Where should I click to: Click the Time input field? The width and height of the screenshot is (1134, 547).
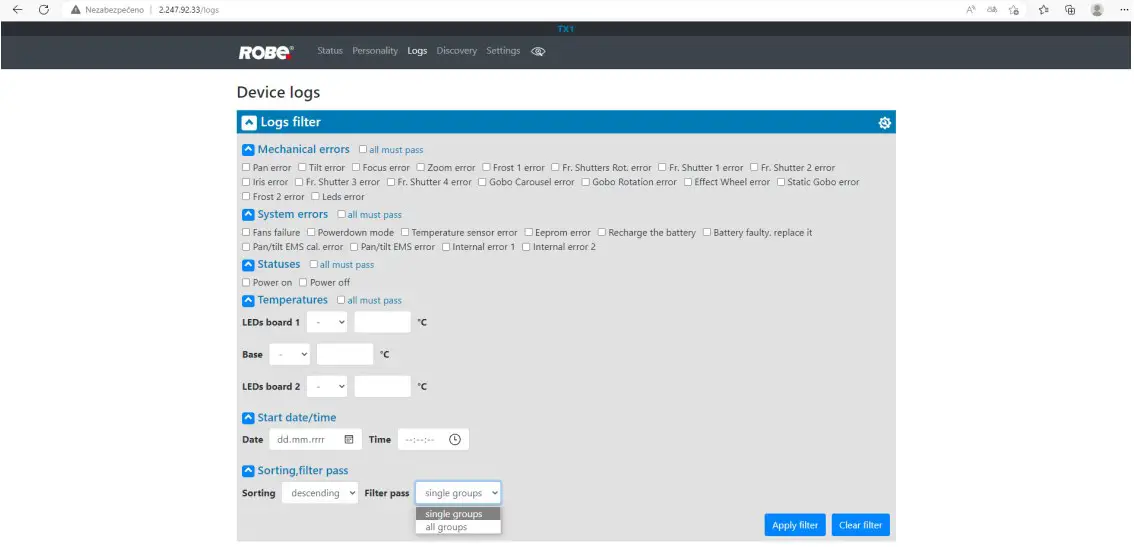(x=433, y=439)
